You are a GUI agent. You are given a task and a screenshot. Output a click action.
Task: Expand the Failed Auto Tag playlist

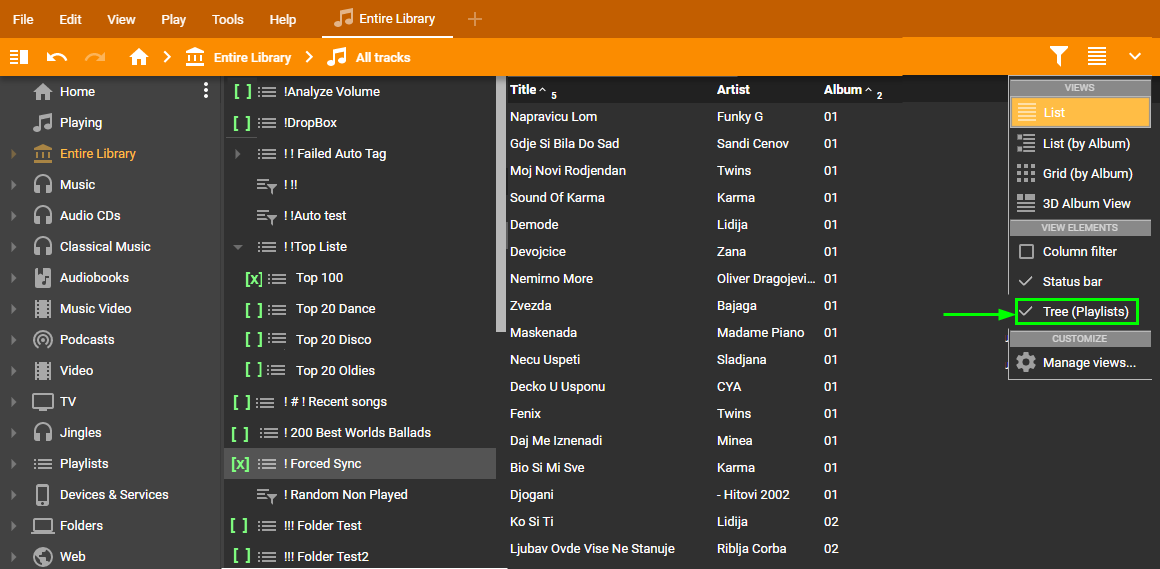tap(238, 154)
